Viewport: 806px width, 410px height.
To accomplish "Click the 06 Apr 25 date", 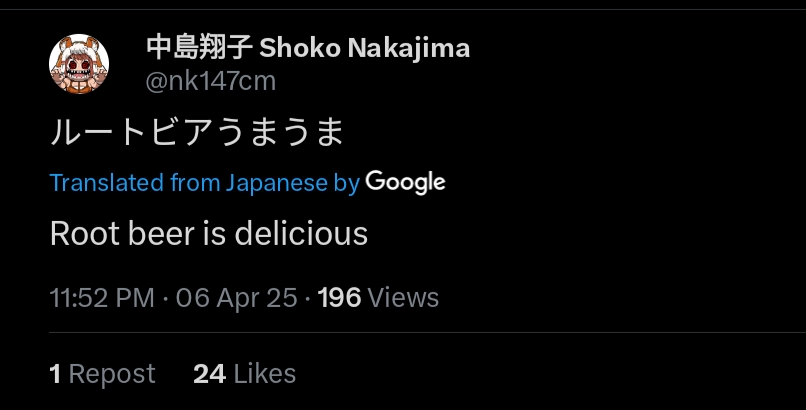I will [x=237, y=298].
